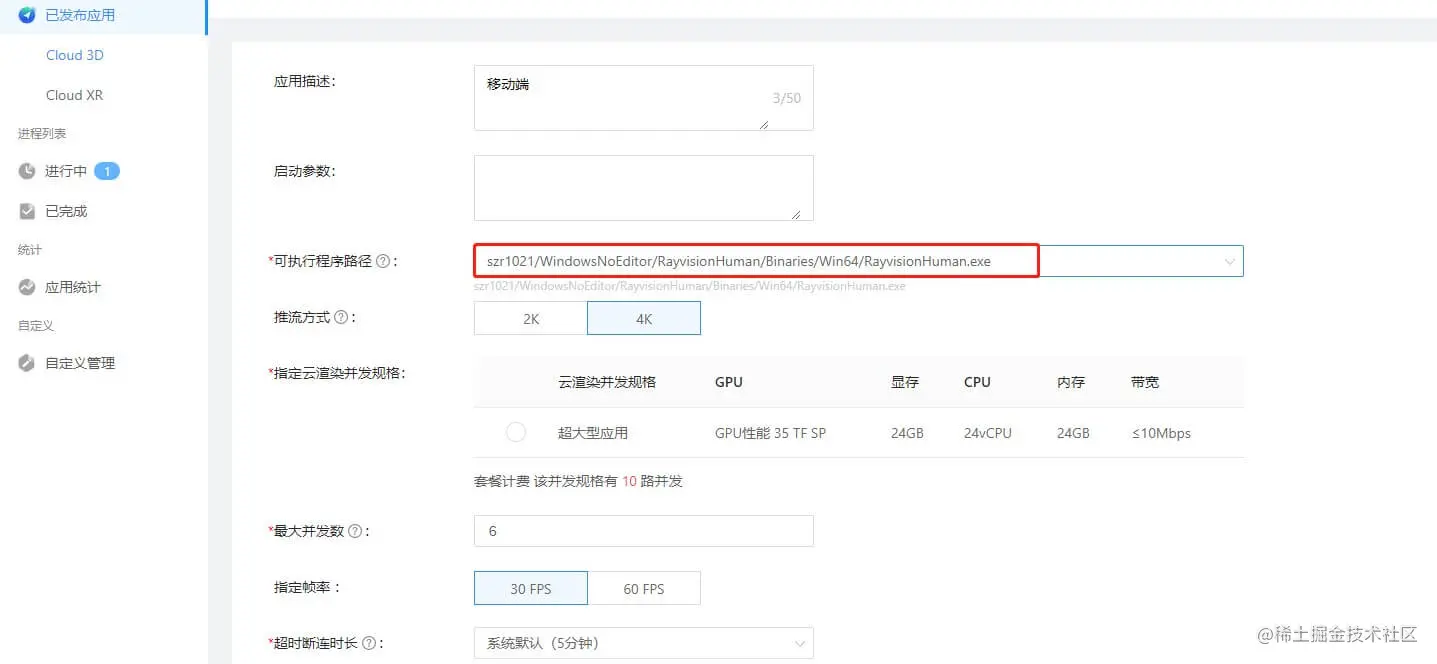The height and width of the screenshot is (664, 1437).
Task: Choose 2K streaming mode
Action: (531, 318)
